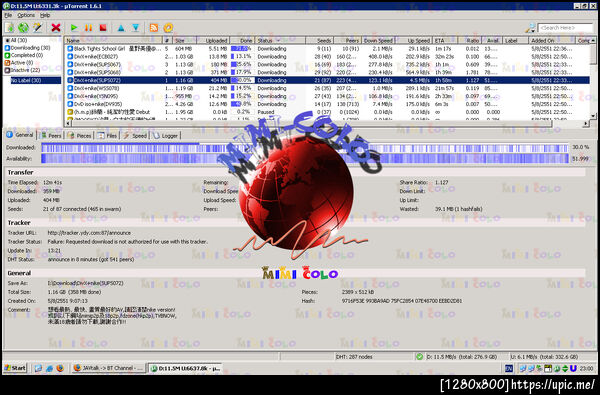This screenshot has height=395, width=600.
Task: Open the Preferences gear icon
Action: pyautogui.click(x=168, y=28)
